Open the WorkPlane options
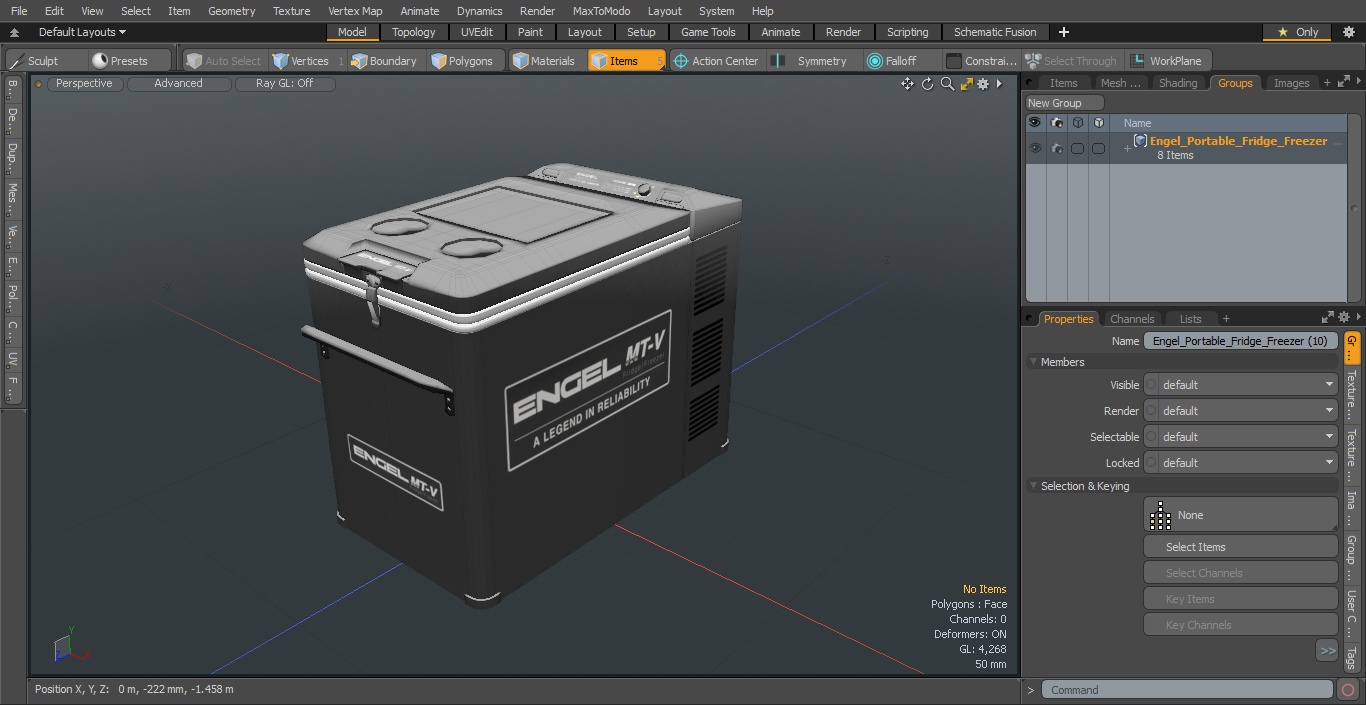1366x705 pixels. coord(1166,61)
